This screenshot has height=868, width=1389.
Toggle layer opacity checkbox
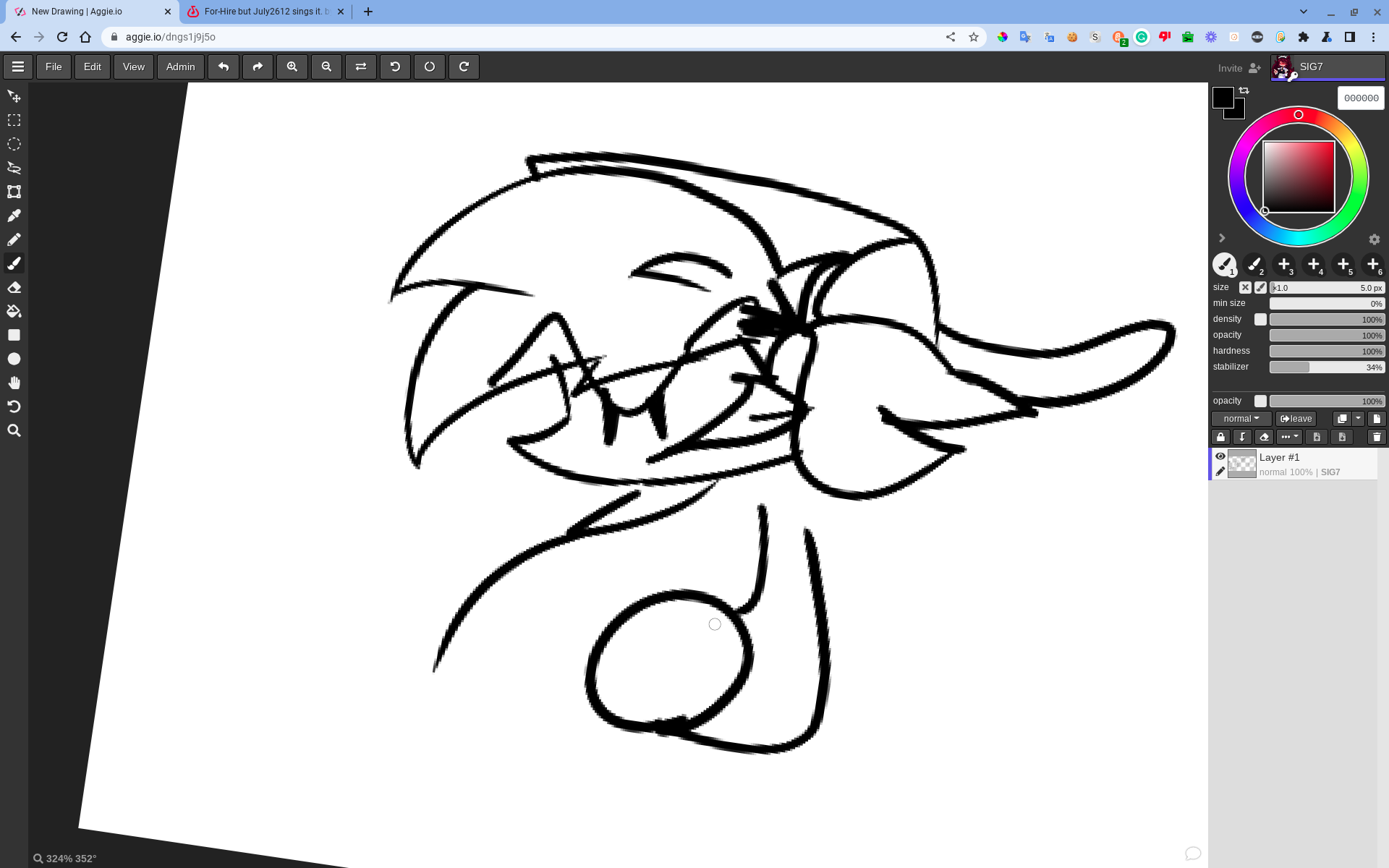pos(1260,401)
